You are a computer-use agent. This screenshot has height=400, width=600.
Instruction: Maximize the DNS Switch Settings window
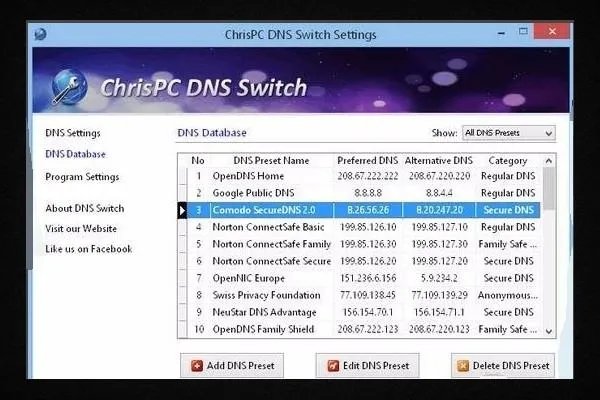pos(523,32)
